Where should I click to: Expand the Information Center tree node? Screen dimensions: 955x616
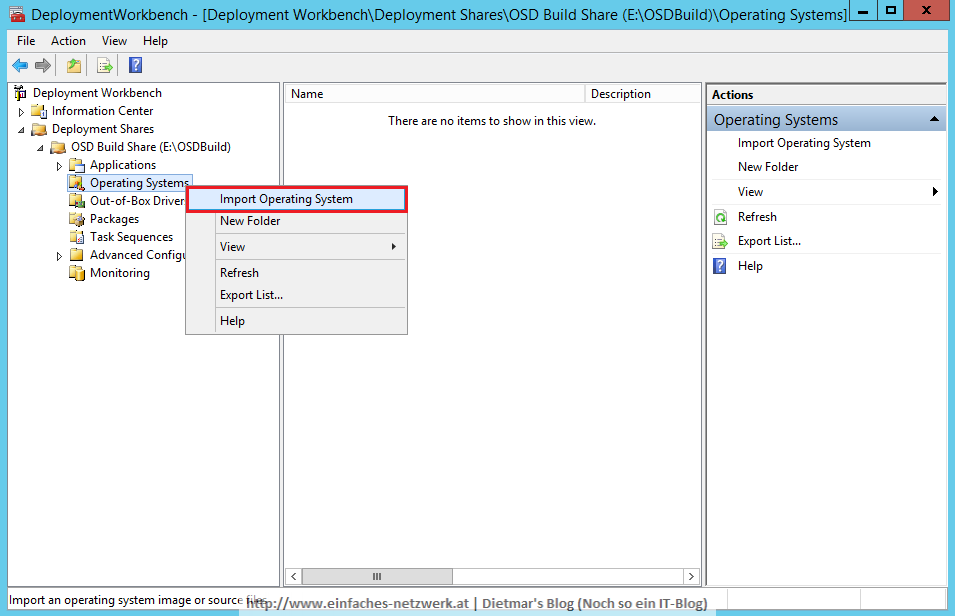click(x=21, y=112)
